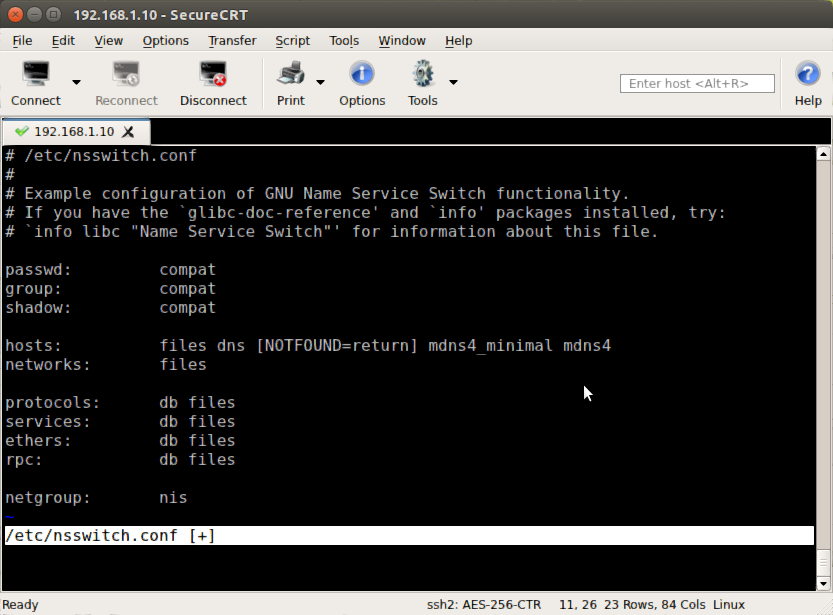Click the 'networks:' entry
The width and height of the screenshot is (833, 615).
click(48, 365)
